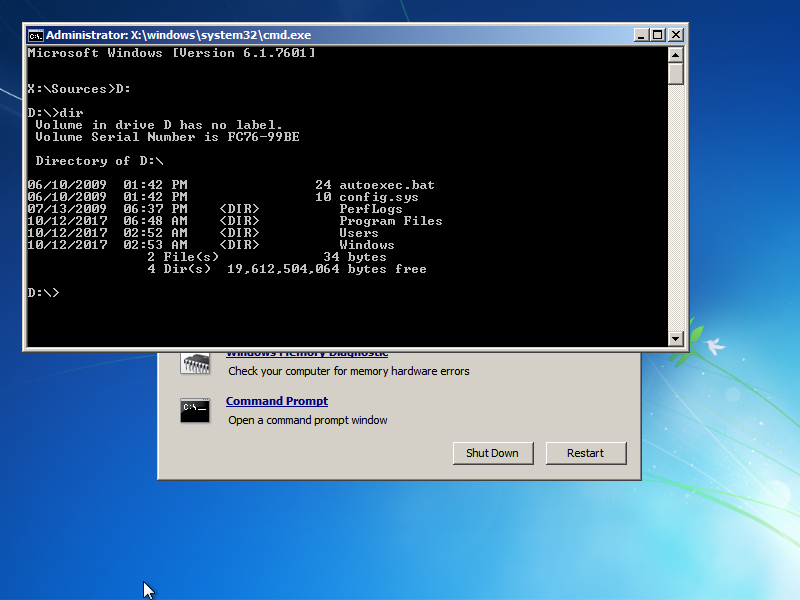Click the current D:\> prompt line
The width and height of the screenshot is (800, 600).
click(43, 293)
